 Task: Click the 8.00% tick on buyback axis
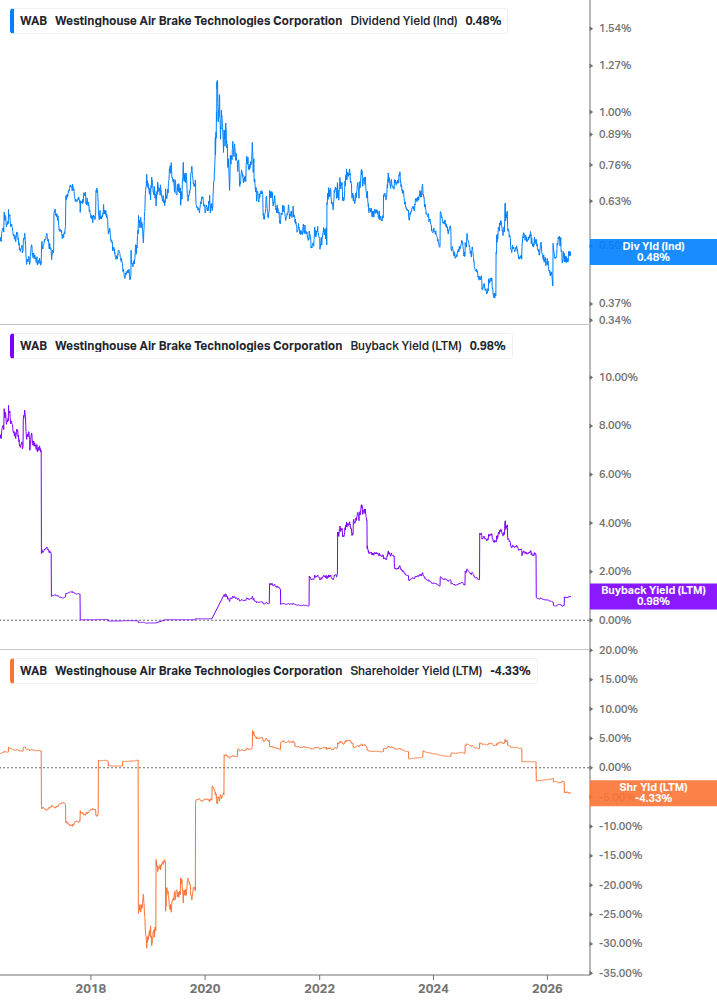point(615,426)
